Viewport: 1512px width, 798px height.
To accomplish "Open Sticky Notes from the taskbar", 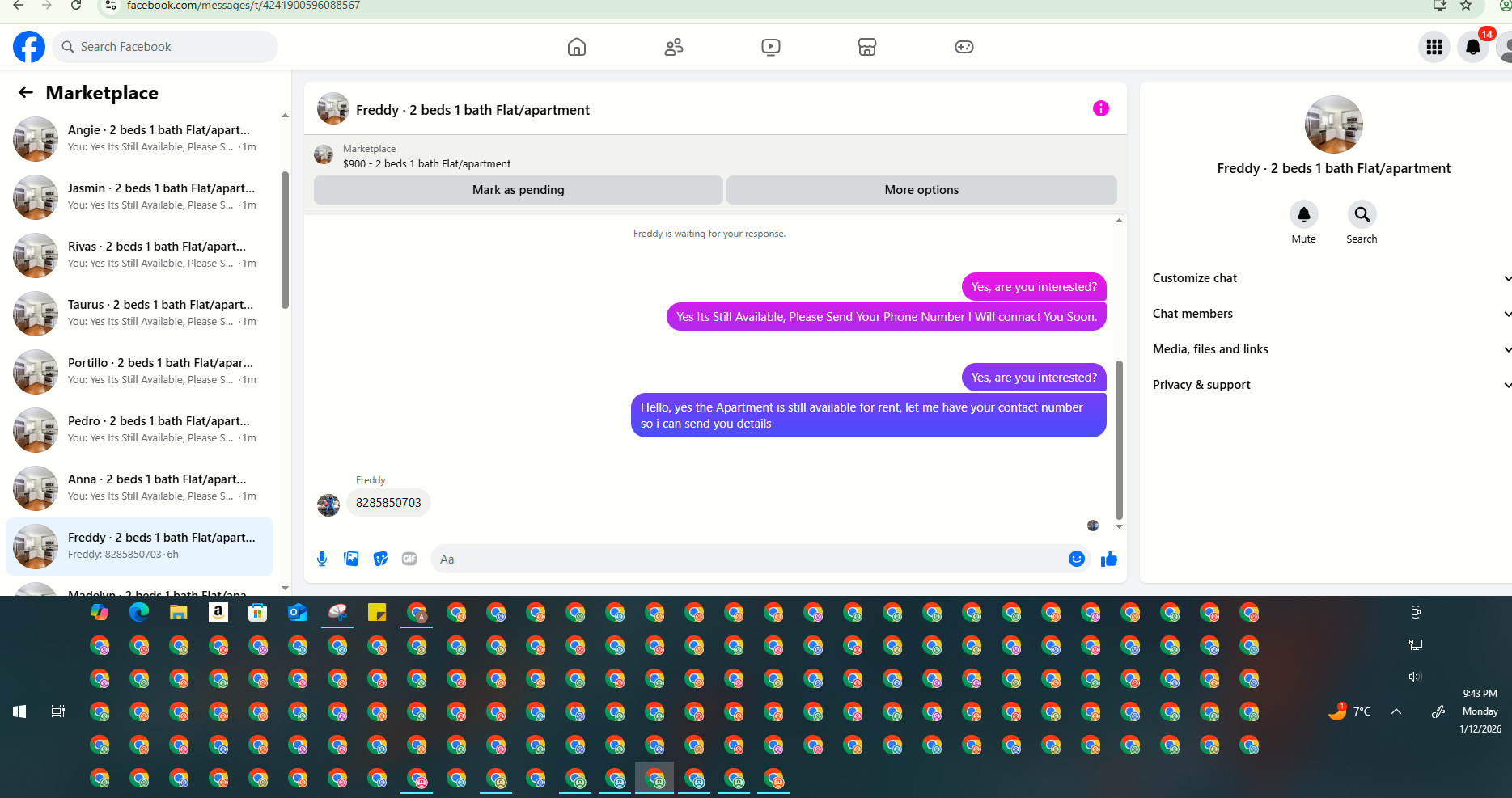I will (377, 613).
